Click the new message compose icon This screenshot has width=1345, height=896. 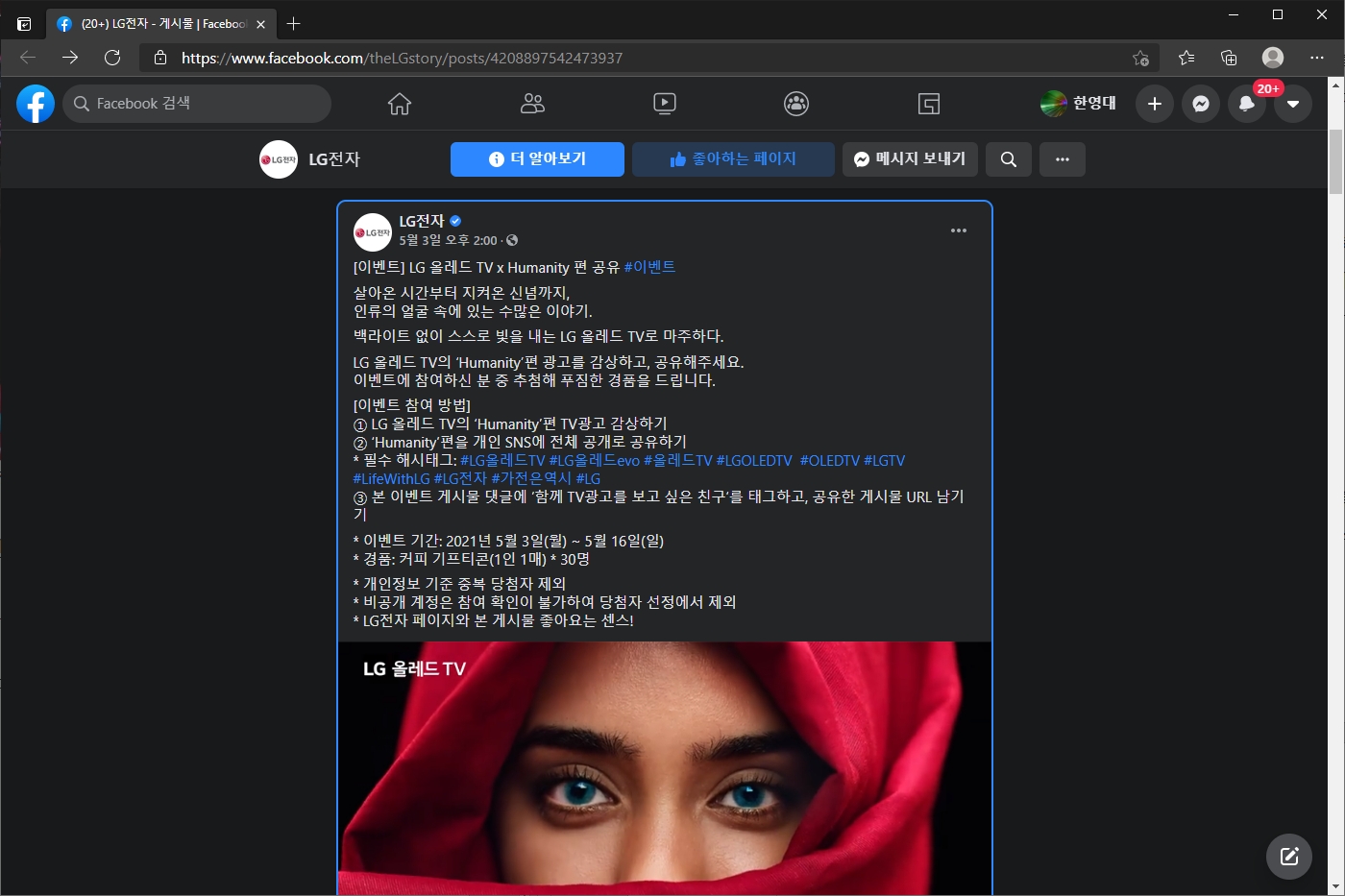[1289, 857]
